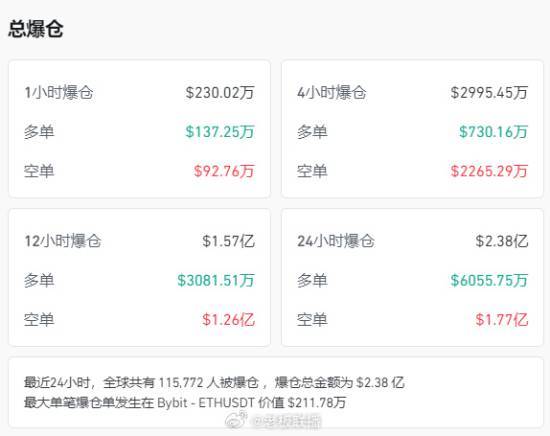The height and width of the screenshot is (436, 550).
Task: Click the green $3081.51万 long value
Action: [x=216, y=281]
